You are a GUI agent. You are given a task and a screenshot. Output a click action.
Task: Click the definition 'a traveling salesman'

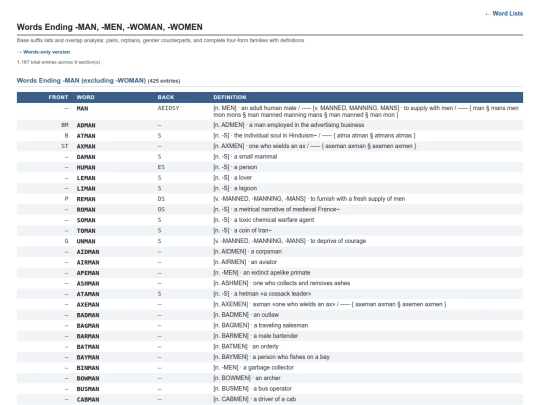pos(281,325)
